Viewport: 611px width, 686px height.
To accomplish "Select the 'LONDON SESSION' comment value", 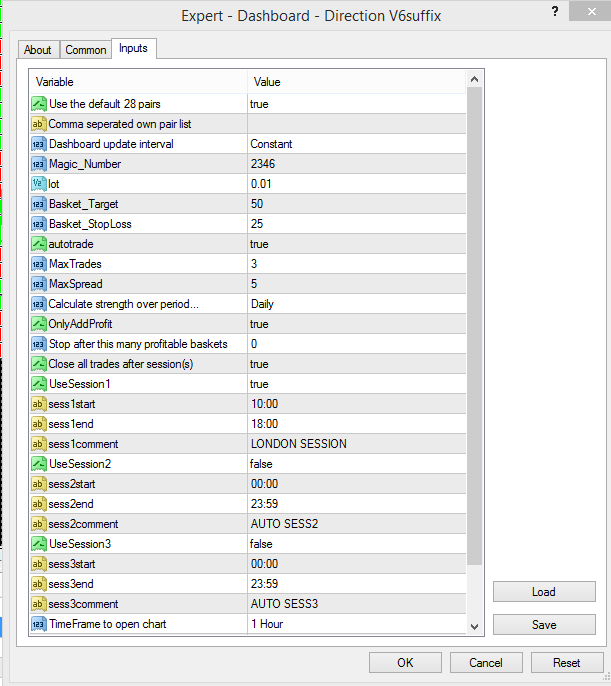I will (x=356, y=444).
